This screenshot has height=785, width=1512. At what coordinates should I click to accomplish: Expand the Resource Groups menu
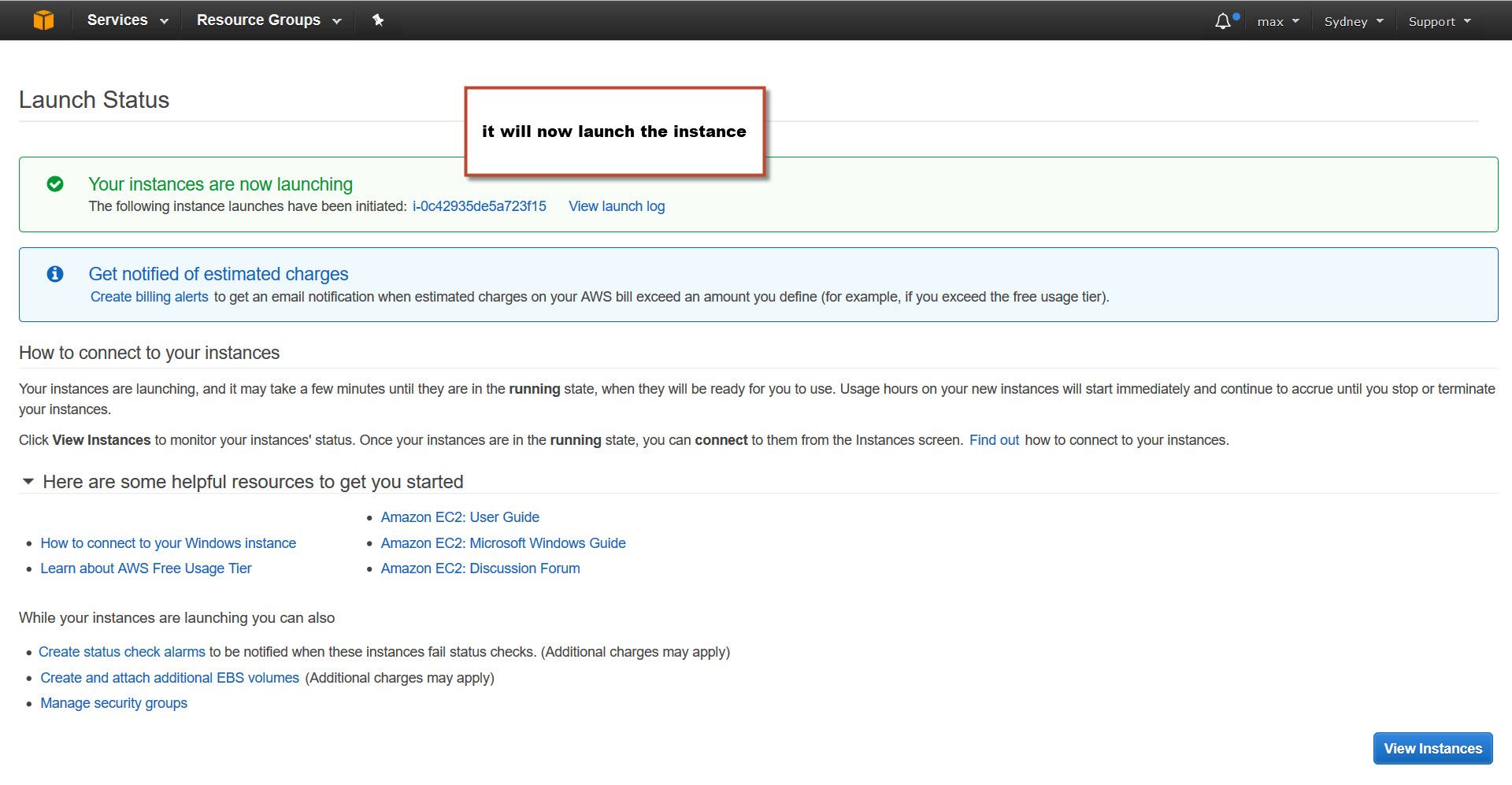(x=269, y=20)
